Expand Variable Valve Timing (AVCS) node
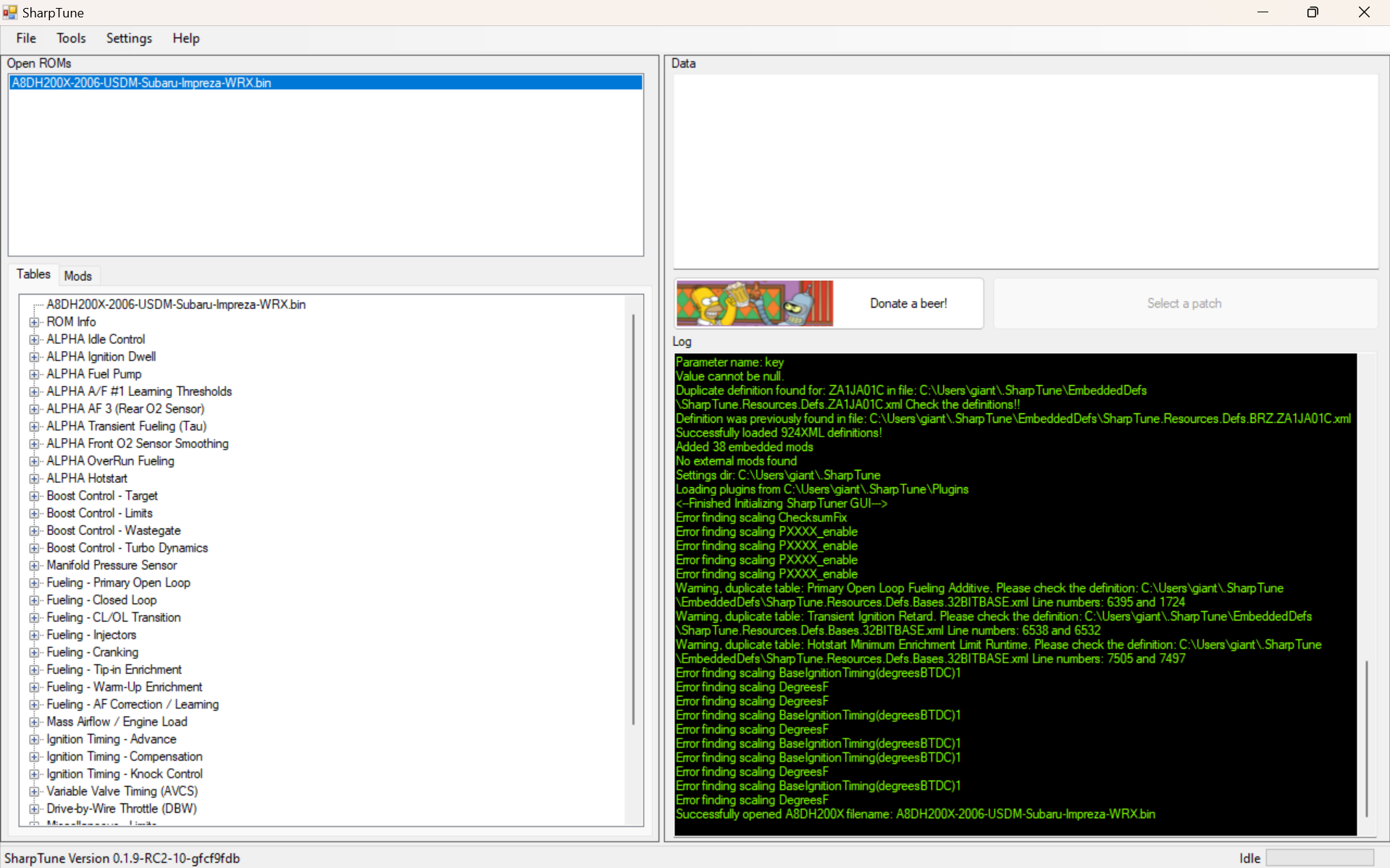The image size is (1390, 868). click(x=34, y=791)
